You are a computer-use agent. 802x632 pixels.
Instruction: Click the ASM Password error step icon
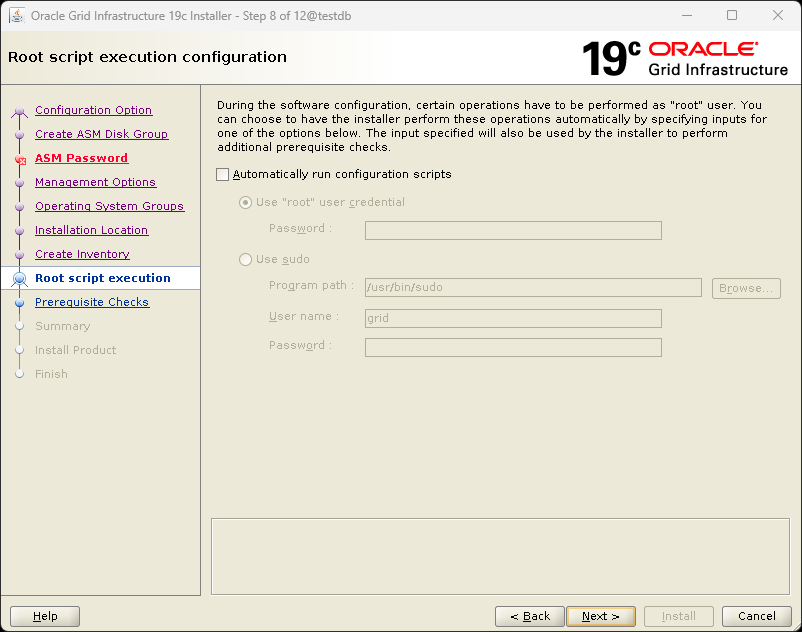coord(20,160)
